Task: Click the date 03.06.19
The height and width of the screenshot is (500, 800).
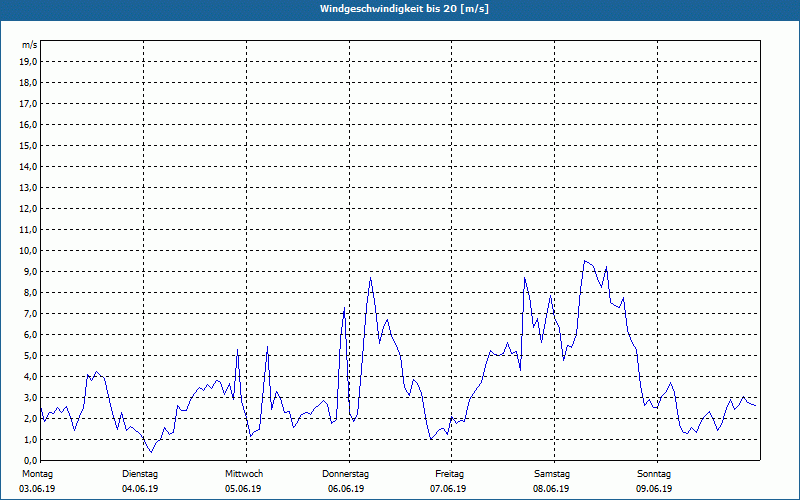Action: [37, 489]
